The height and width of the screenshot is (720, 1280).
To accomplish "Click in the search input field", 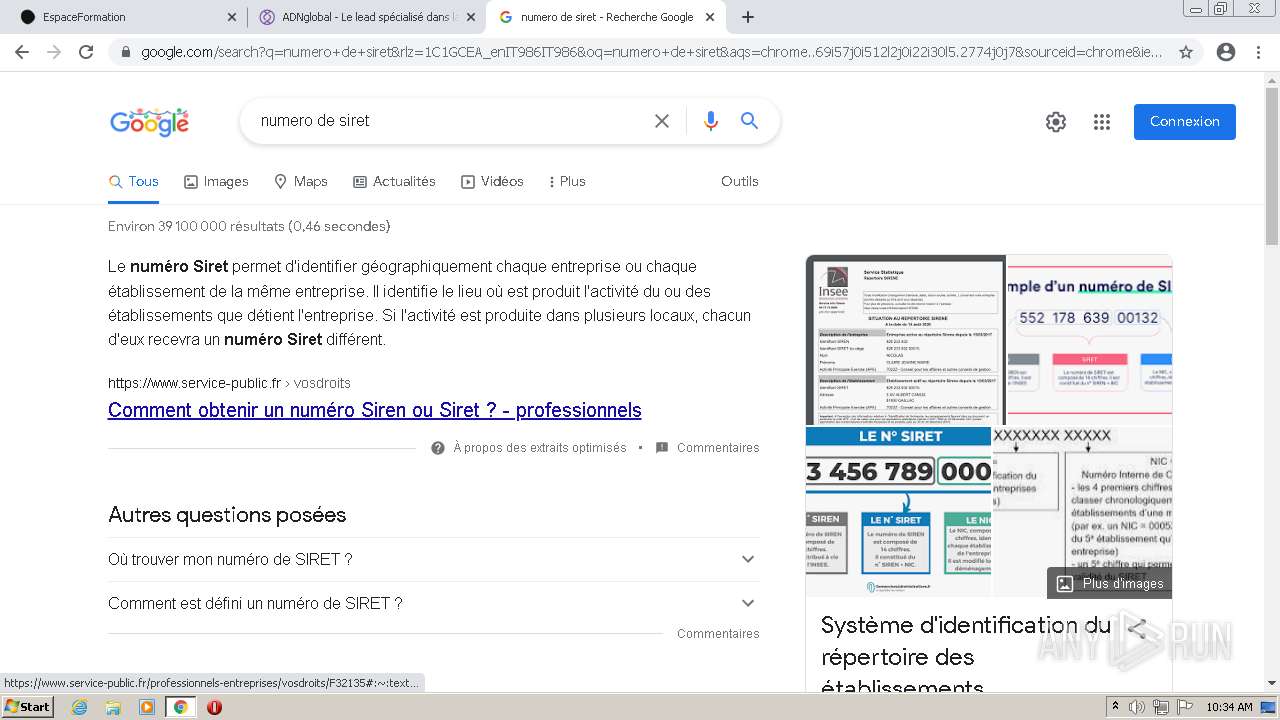I will 450,121.
